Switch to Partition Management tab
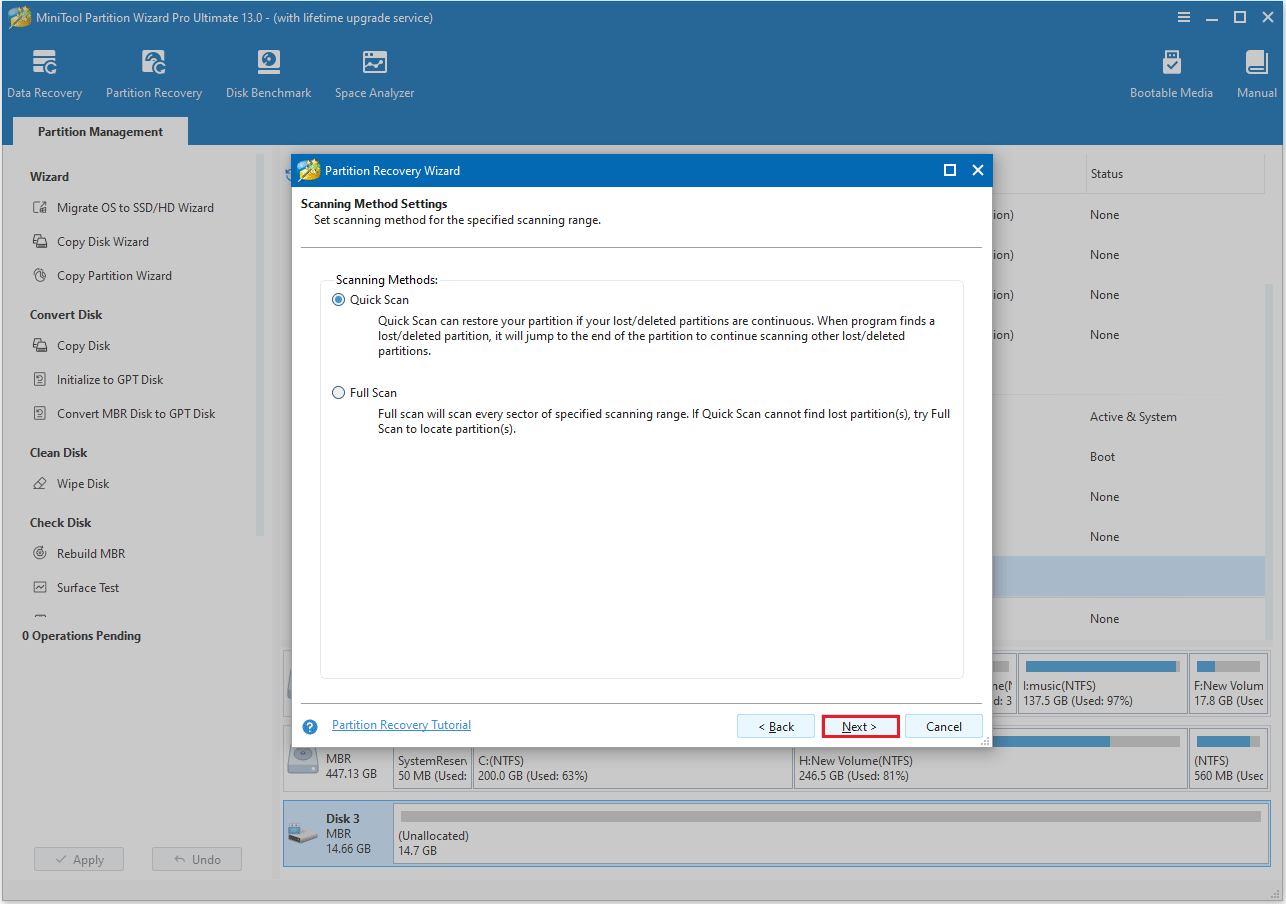 click(100, 131)
